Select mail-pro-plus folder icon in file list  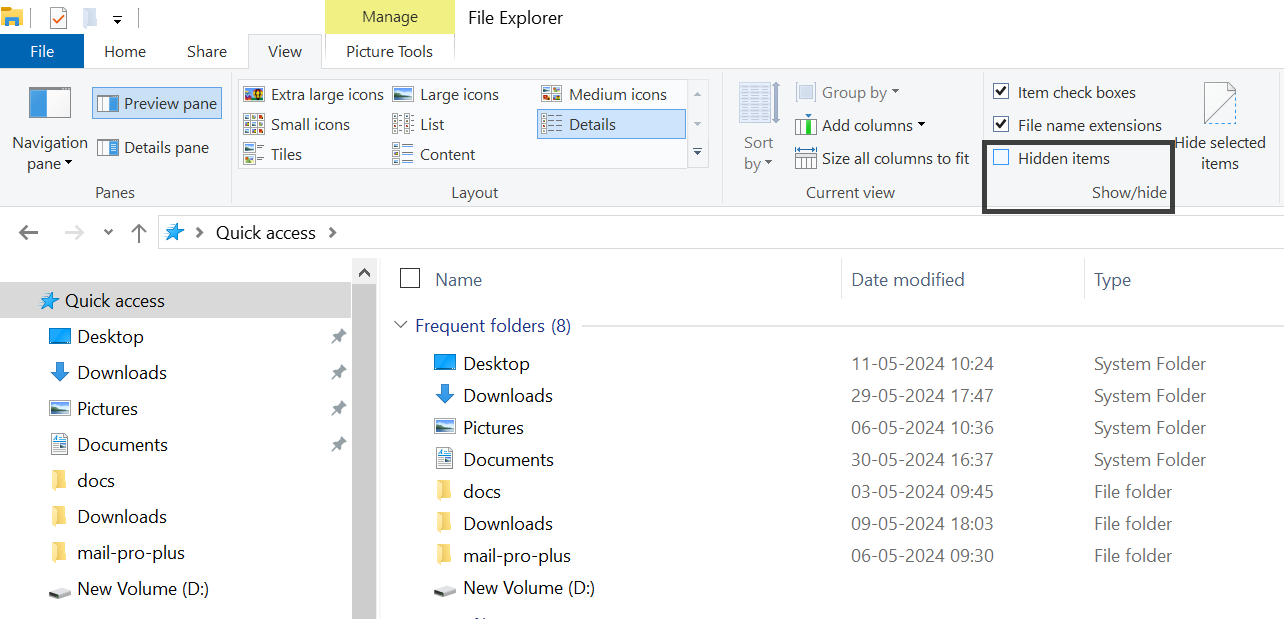click(x=445, y=555)
